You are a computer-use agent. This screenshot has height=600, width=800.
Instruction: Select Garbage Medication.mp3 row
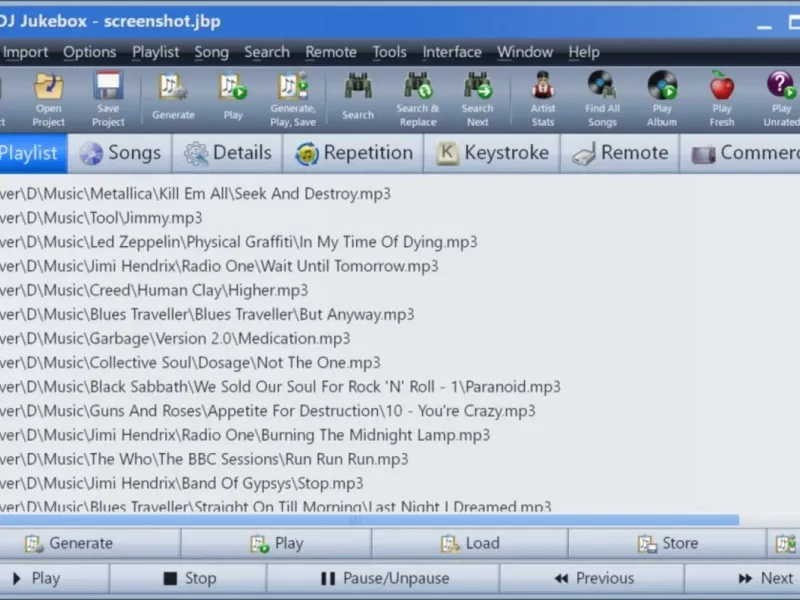click(x=400, y=338)
